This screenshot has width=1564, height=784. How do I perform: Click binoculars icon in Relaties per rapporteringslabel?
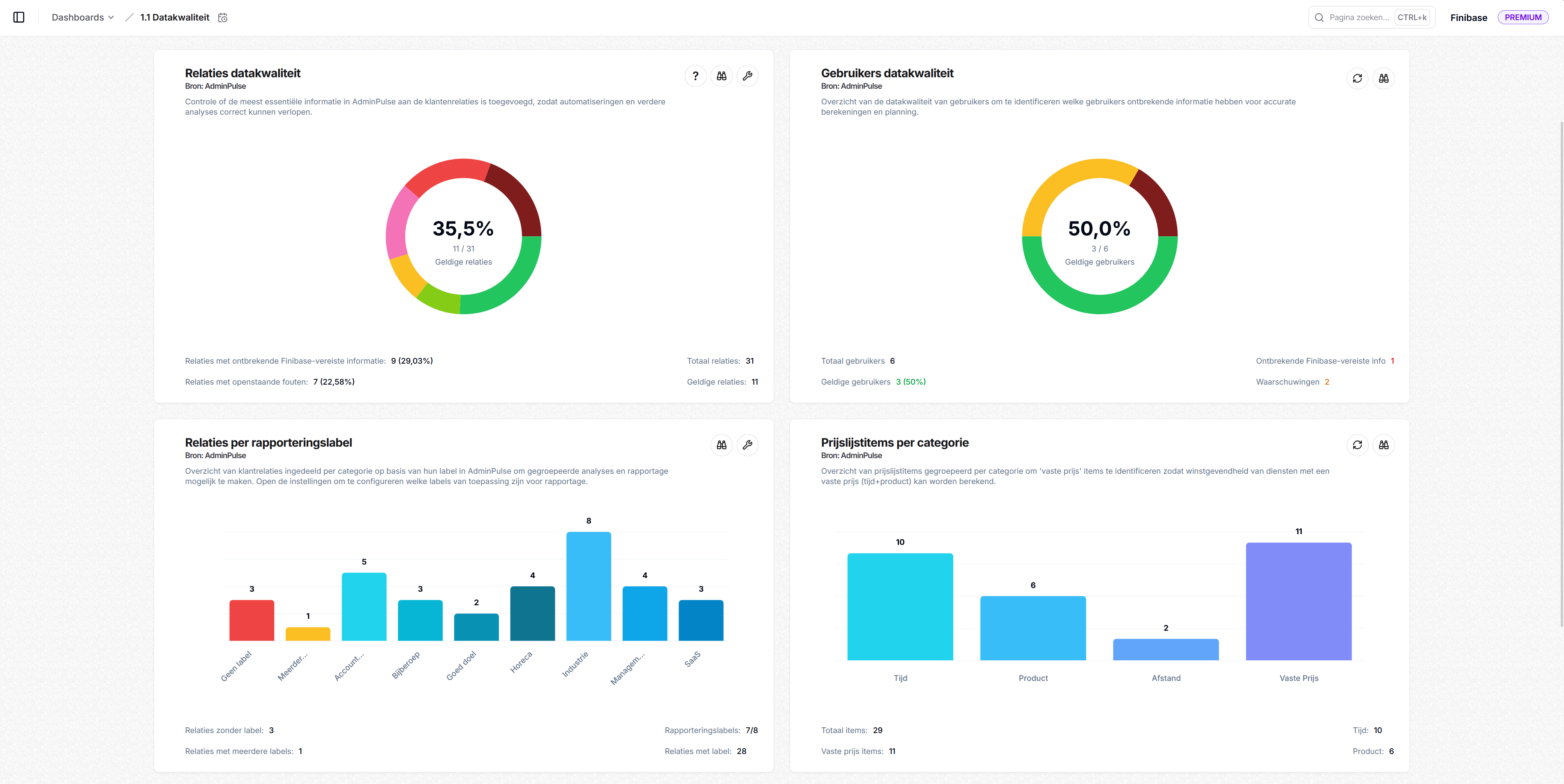(721, 445)
